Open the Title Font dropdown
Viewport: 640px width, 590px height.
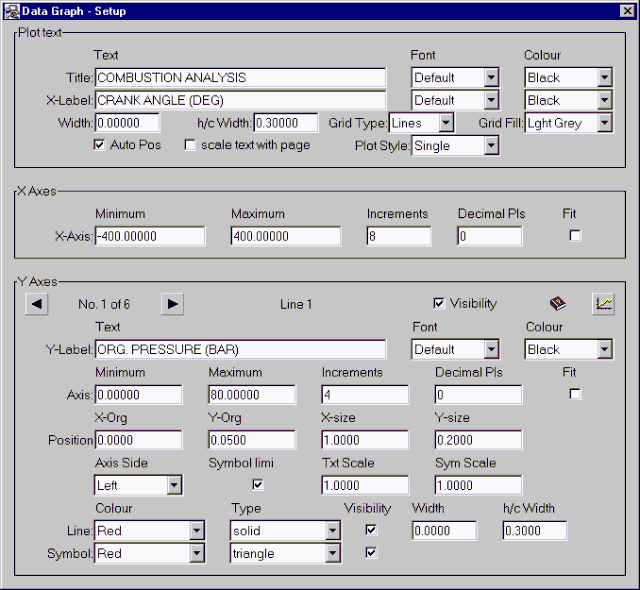coord(491,77)
